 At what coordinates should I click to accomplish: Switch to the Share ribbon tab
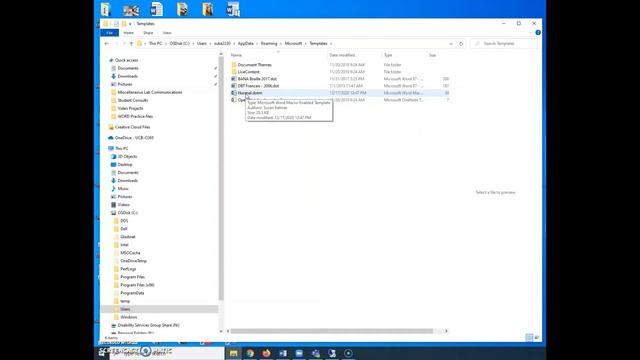(x=148, y=33)
